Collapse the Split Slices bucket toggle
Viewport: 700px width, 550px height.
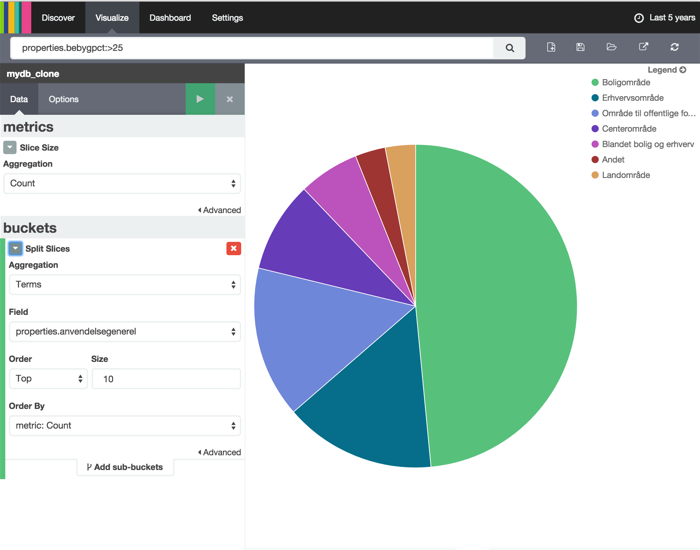pos(15,248)
